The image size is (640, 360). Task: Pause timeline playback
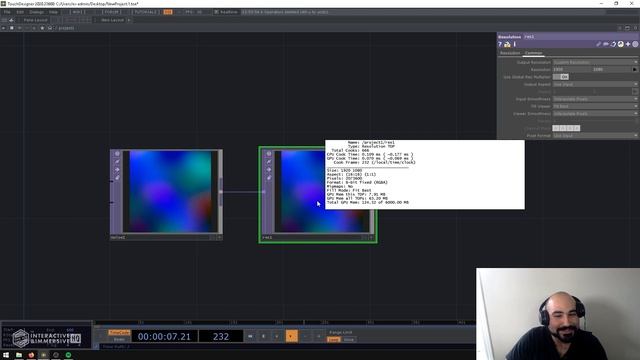click(264, 336)
